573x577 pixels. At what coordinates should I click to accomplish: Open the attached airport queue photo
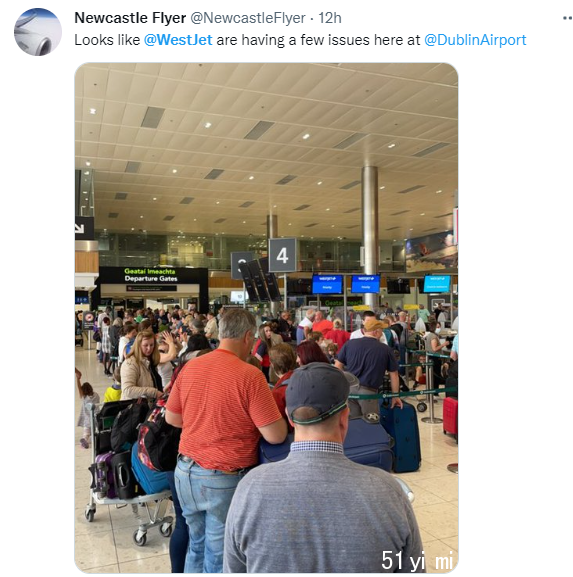[266, 318]
